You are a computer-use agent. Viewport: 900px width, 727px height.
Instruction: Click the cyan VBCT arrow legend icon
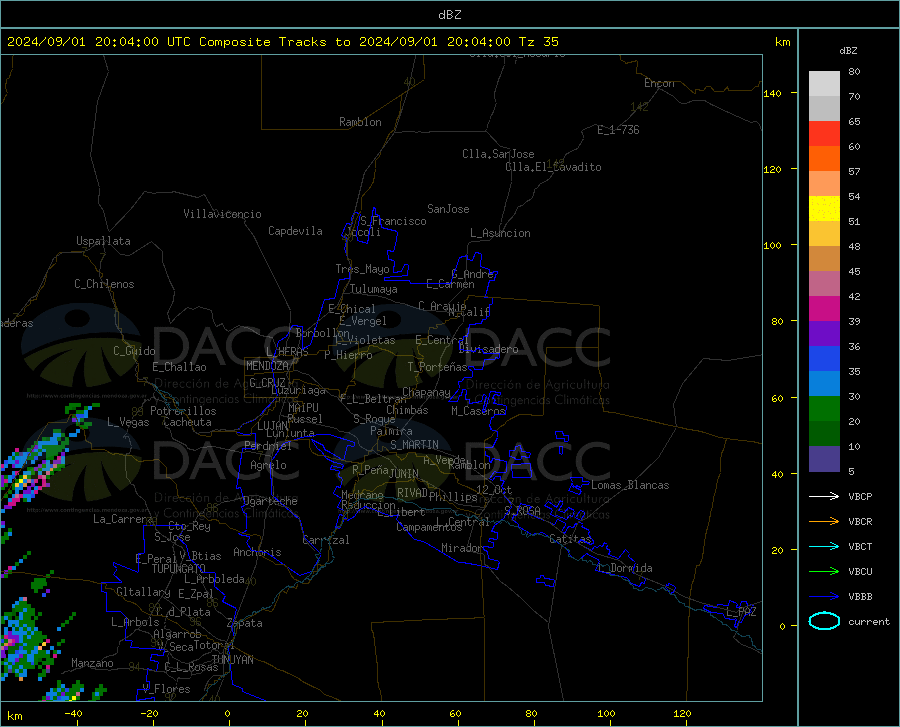tap(824, 546)
